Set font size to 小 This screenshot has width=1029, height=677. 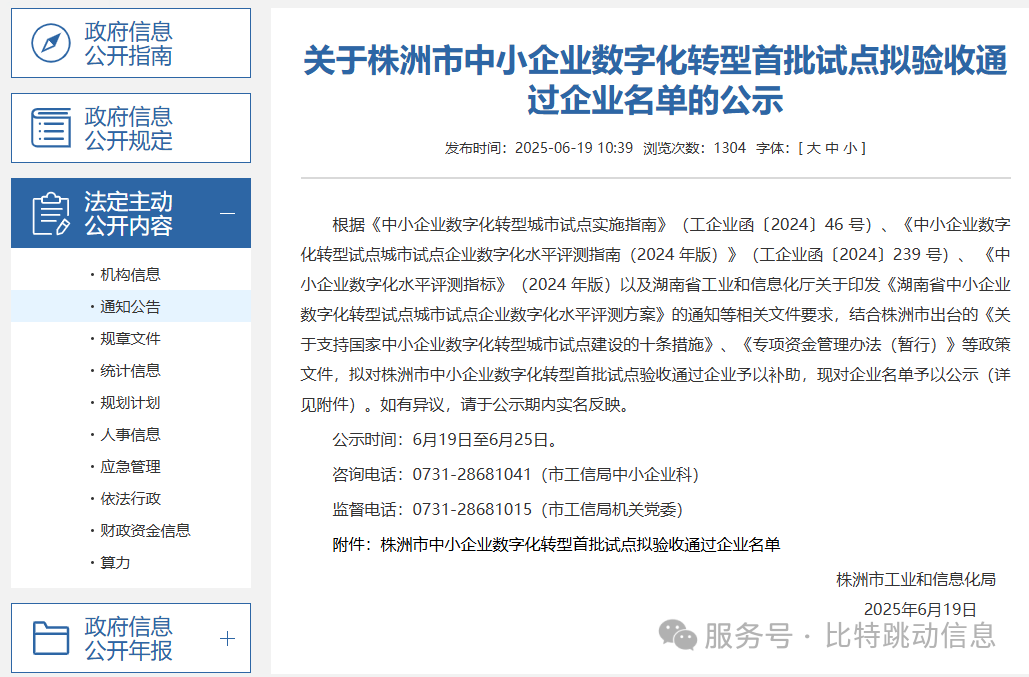coord(848,148)
